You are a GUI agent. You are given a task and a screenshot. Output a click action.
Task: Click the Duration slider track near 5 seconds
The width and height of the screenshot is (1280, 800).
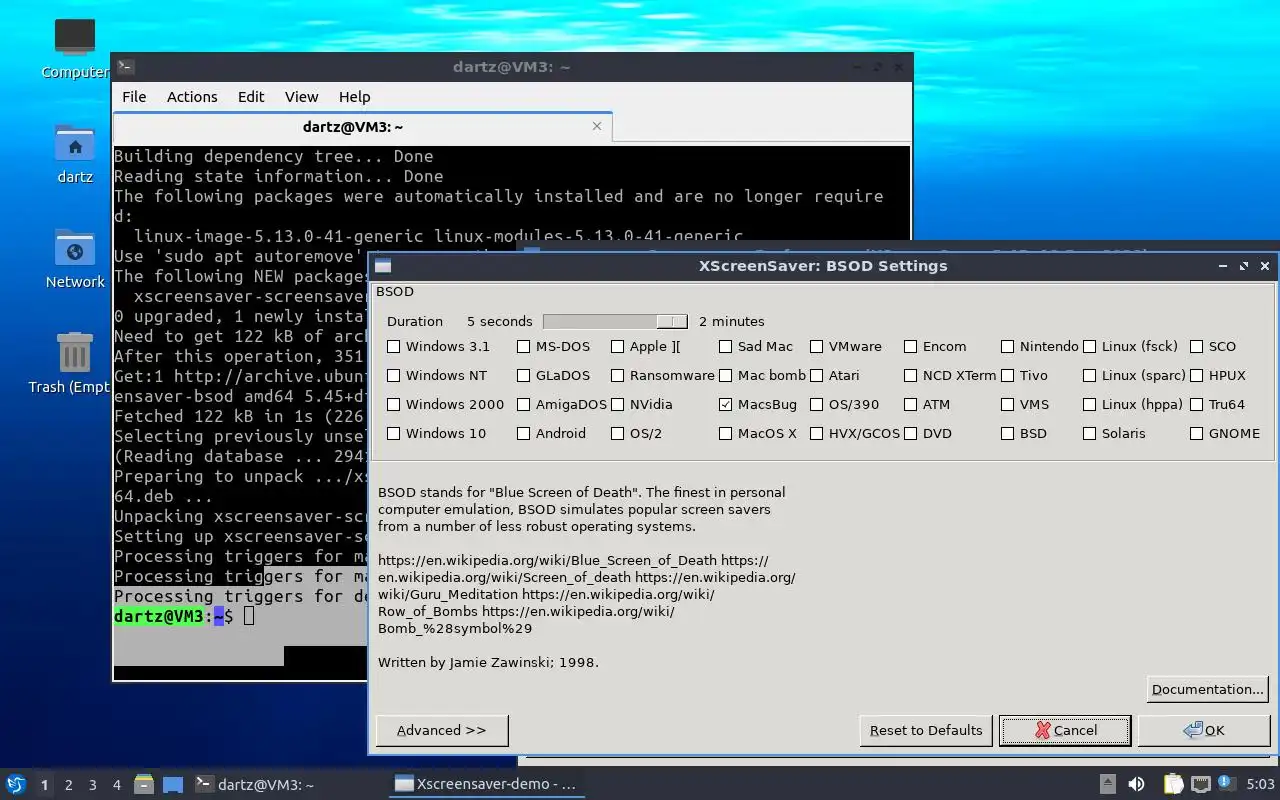[550, 321]
